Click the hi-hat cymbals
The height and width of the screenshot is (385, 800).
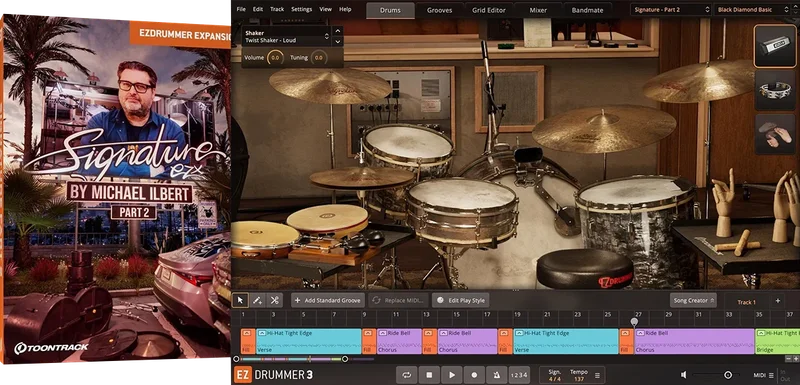362,178
